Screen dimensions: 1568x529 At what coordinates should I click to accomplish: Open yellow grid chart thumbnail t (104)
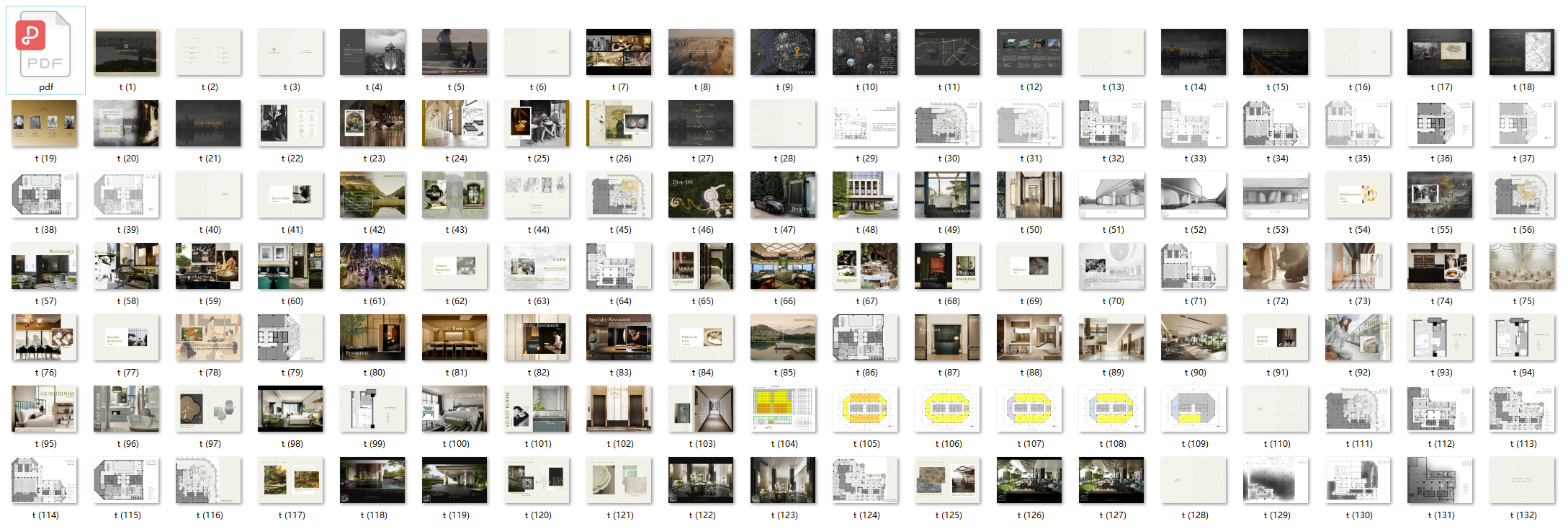(783, 409)
